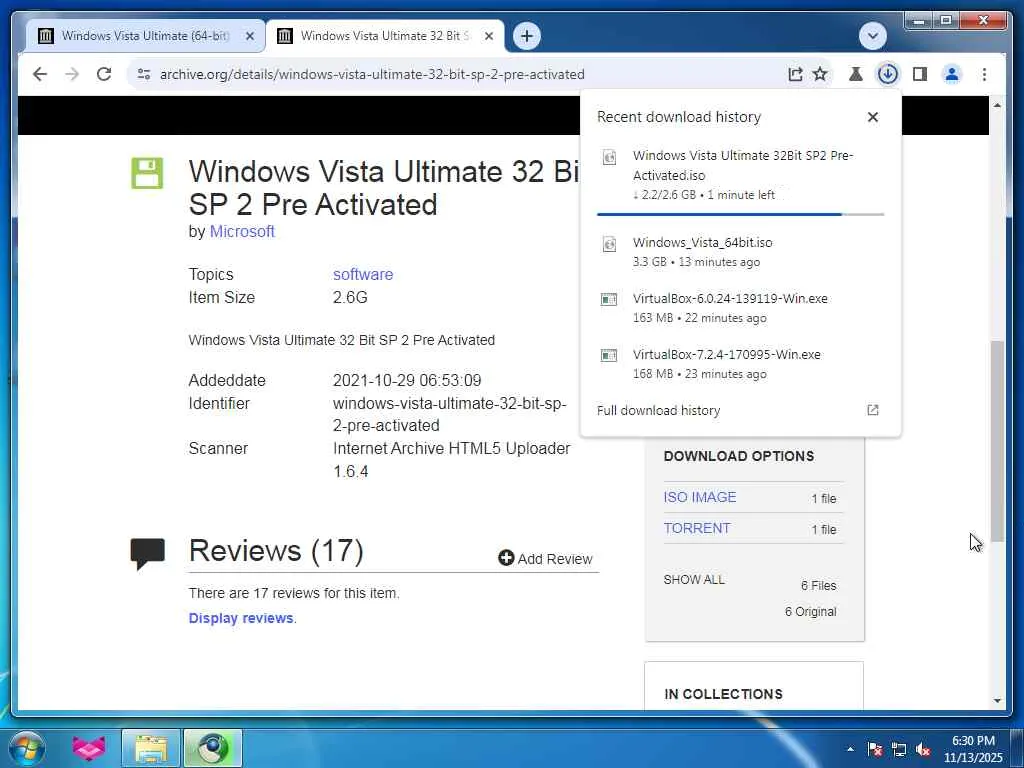The width and height of the screenshot is (1024, 768).
Task: Open Chrome Labs flask icon
Action: click(856, 74)
